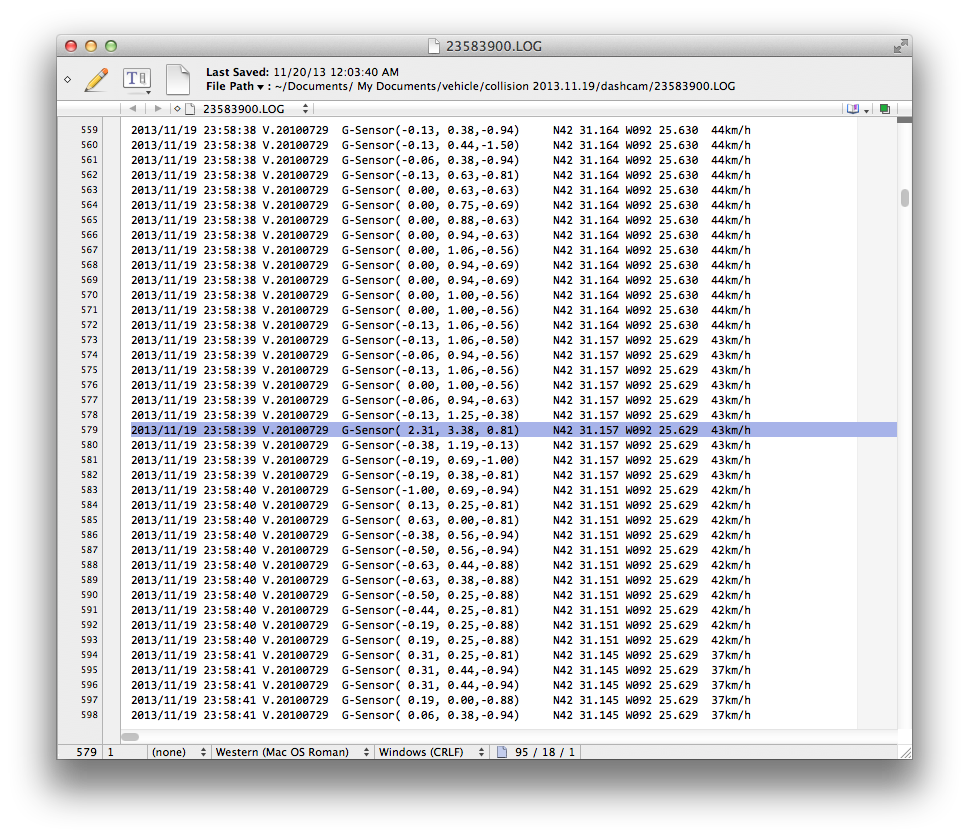Click the horizontal scrollbar thumb below the text

point(130,737)
